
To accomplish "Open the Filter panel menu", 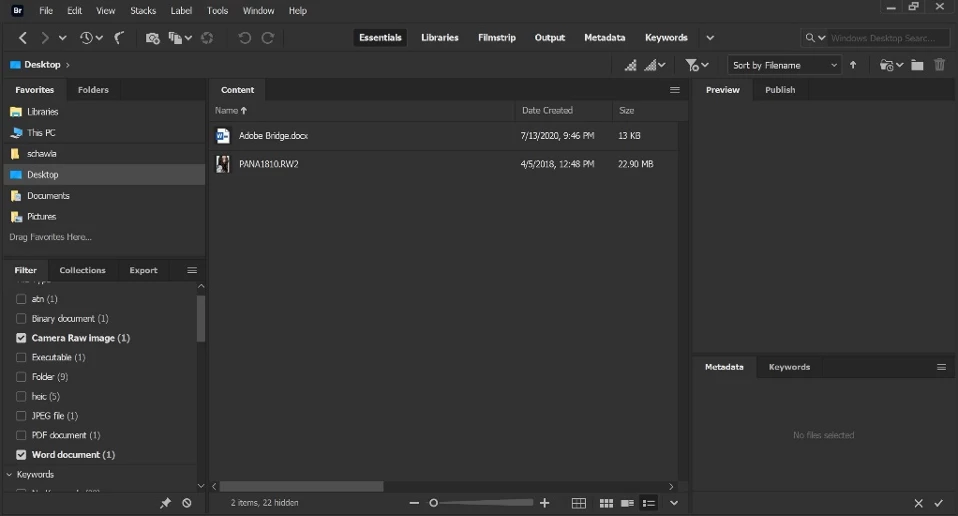I will click(x=192, y=270).
